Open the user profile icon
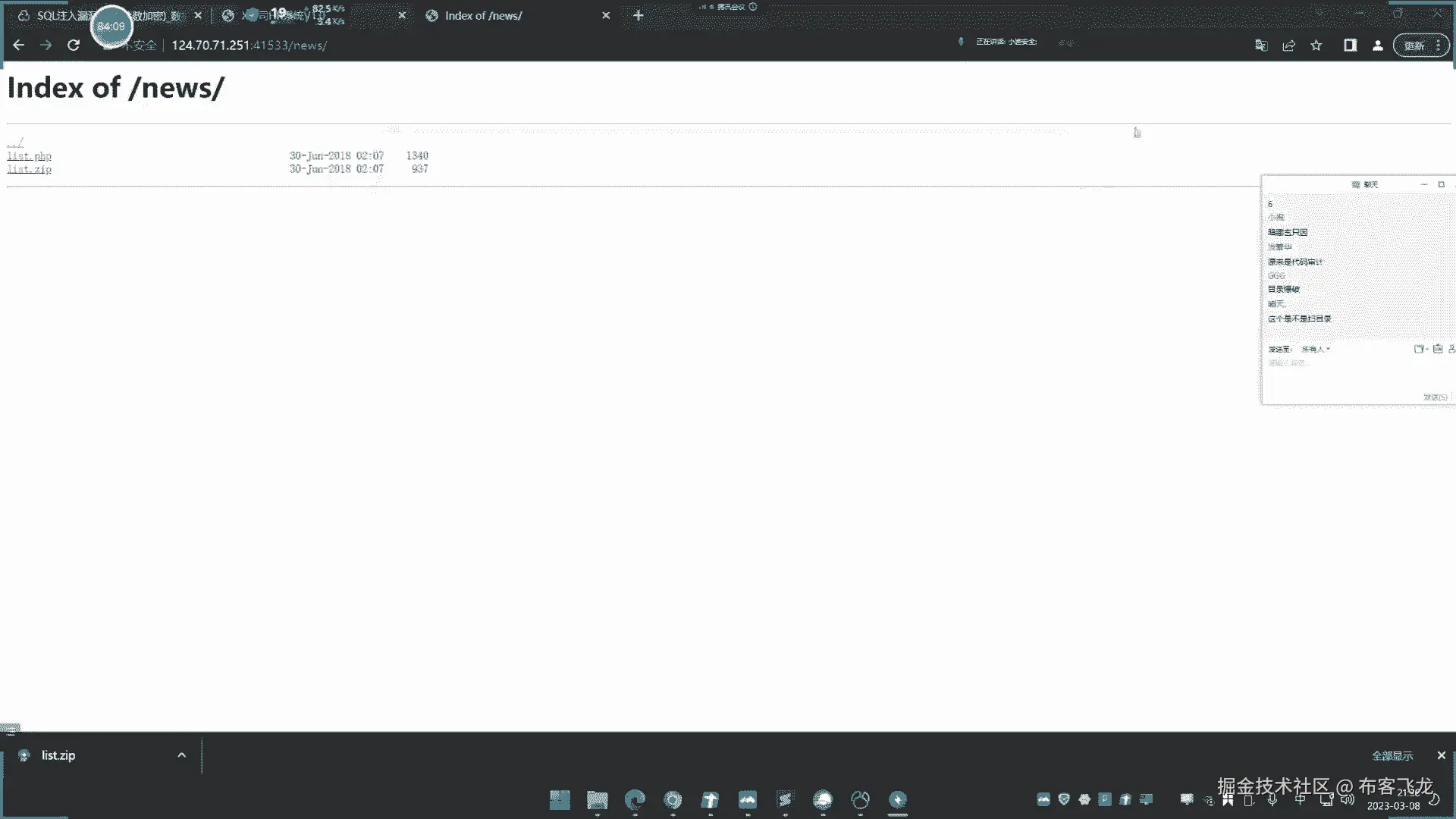Image resolution: width=1456 pixels, height=819 pixels. pyautogui.click(x=1378, y=45)
